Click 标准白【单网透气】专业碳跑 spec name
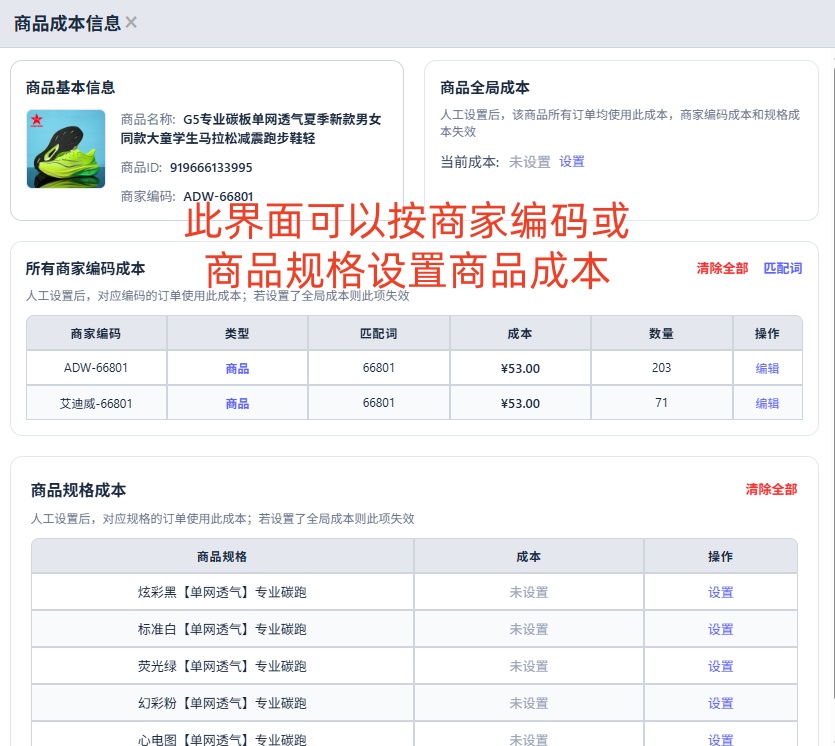835x746 pixels. tap(222, 629)
